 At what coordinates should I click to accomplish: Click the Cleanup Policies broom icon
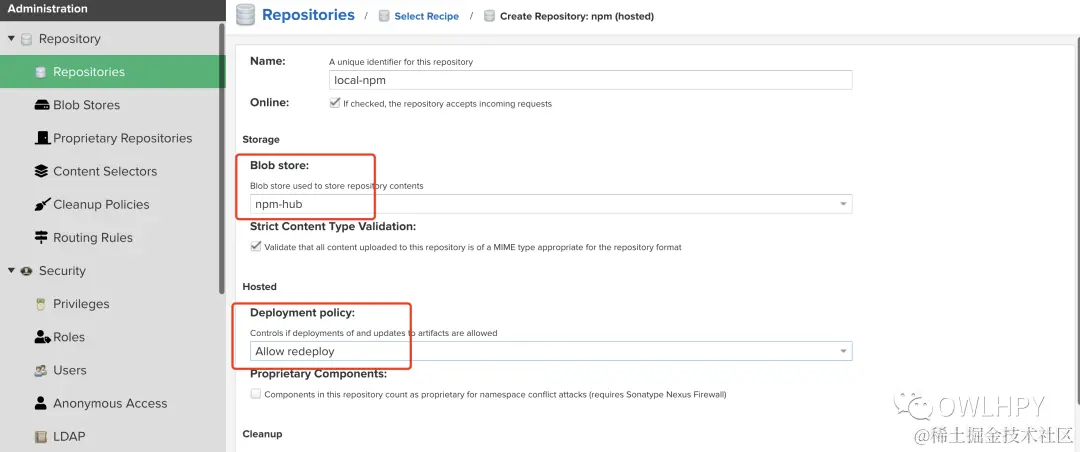point(41,204)
